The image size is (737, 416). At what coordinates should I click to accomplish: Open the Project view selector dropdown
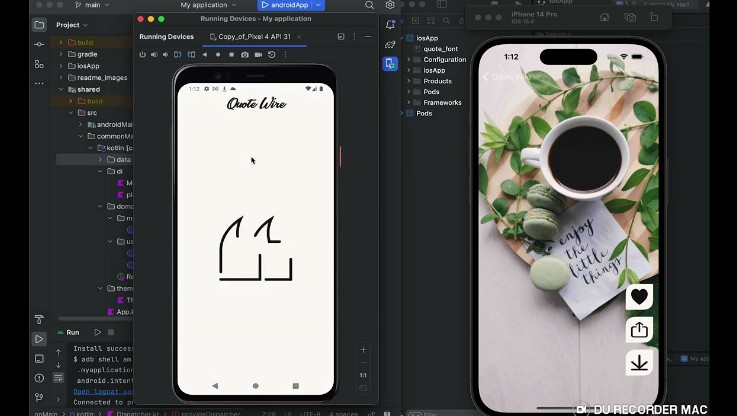coord(72,25)
